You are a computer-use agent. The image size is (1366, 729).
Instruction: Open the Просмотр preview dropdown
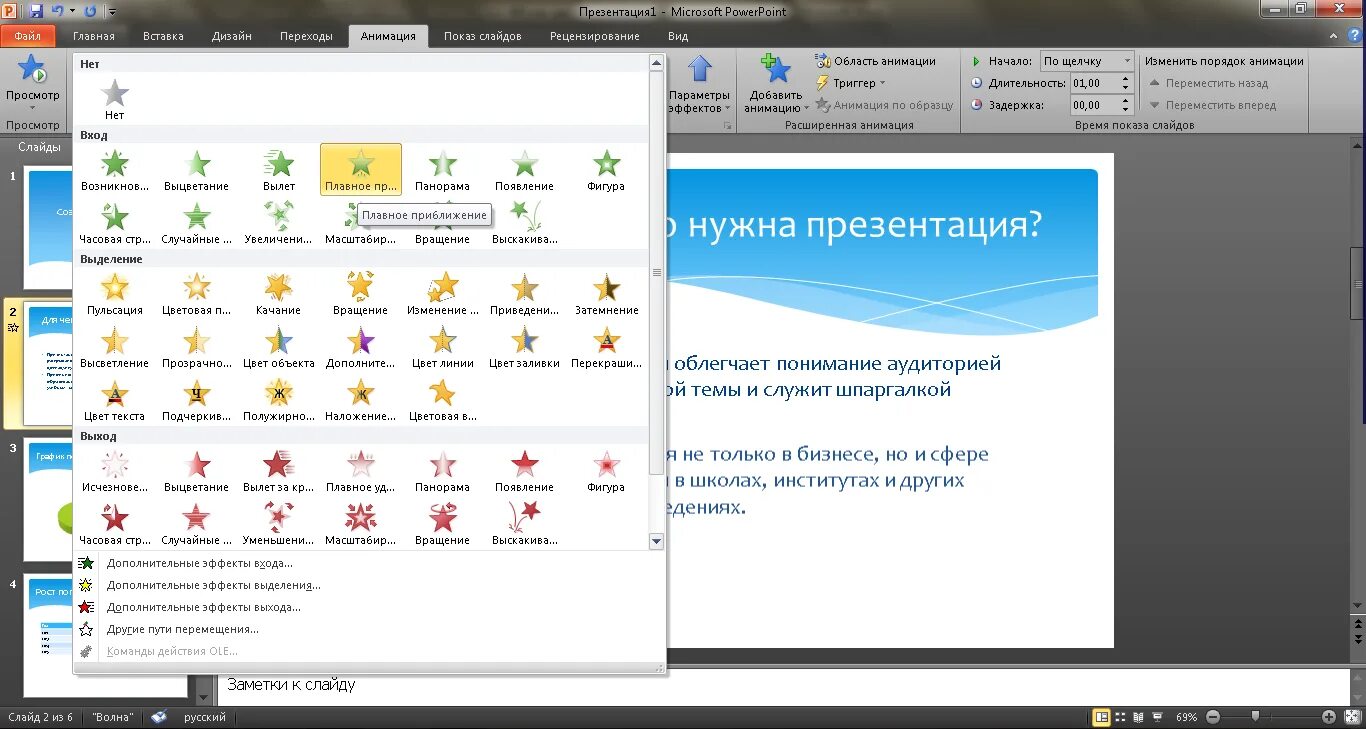(32, 85)
